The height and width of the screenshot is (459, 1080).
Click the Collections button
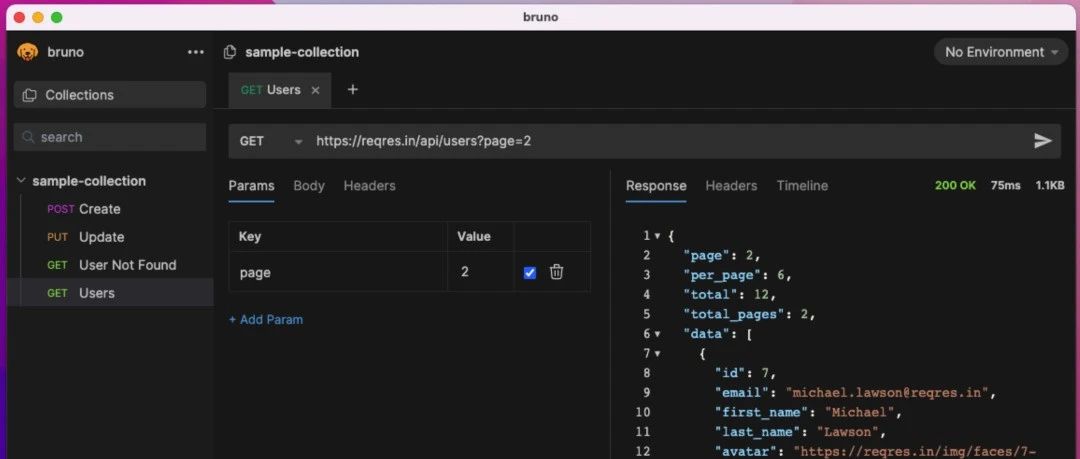point(110,95)
